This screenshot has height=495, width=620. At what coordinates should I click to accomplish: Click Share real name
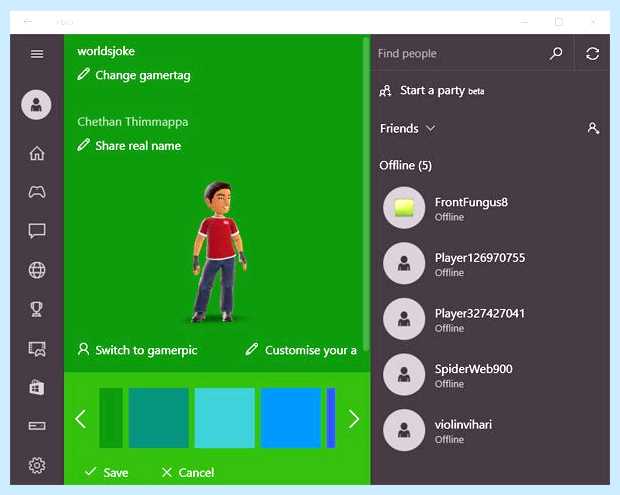coord(138,146)
